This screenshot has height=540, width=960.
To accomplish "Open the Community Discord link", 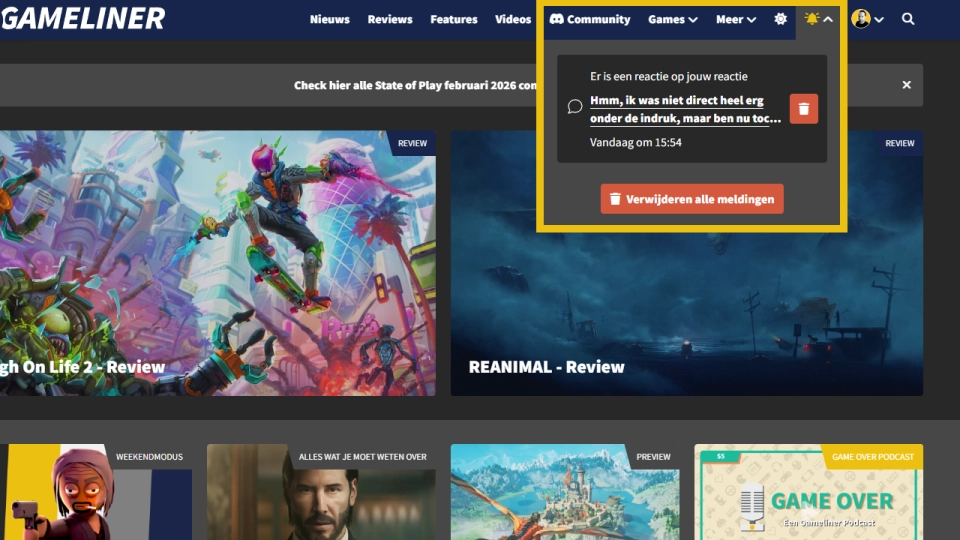I will point(590,20).
